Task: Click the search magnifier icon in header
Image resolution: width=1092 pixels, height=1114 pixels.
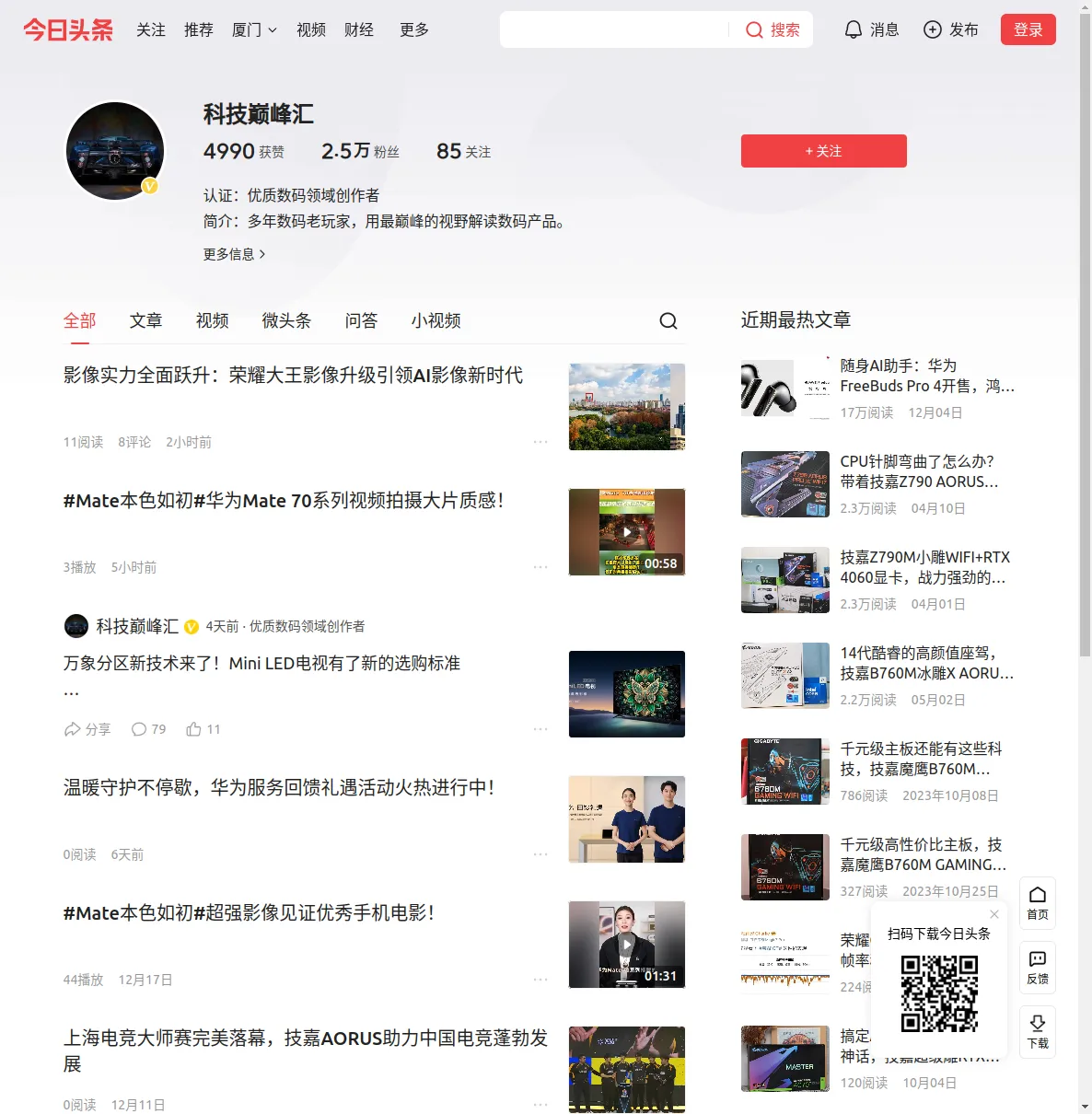Action: tap(754, 29)
